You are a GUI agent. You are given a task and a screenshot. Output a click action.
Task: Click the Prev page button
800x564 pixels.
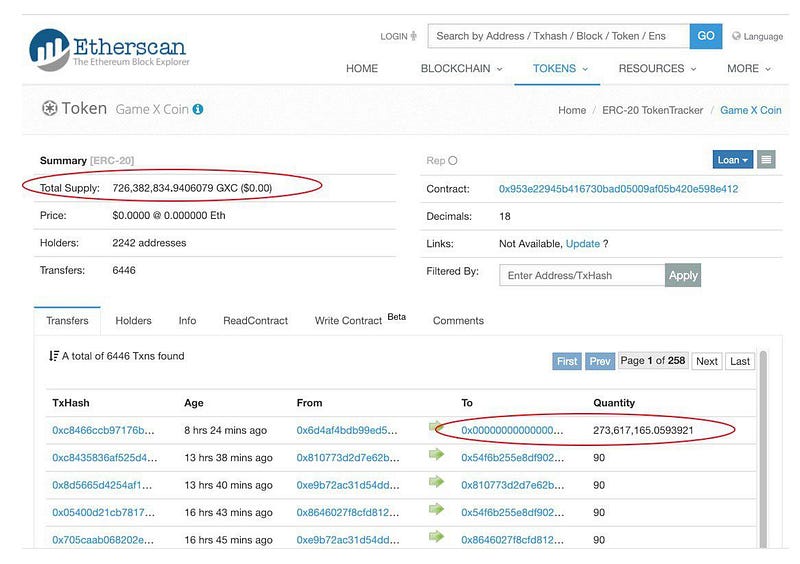pyautogui.click(x=600, y=361)
